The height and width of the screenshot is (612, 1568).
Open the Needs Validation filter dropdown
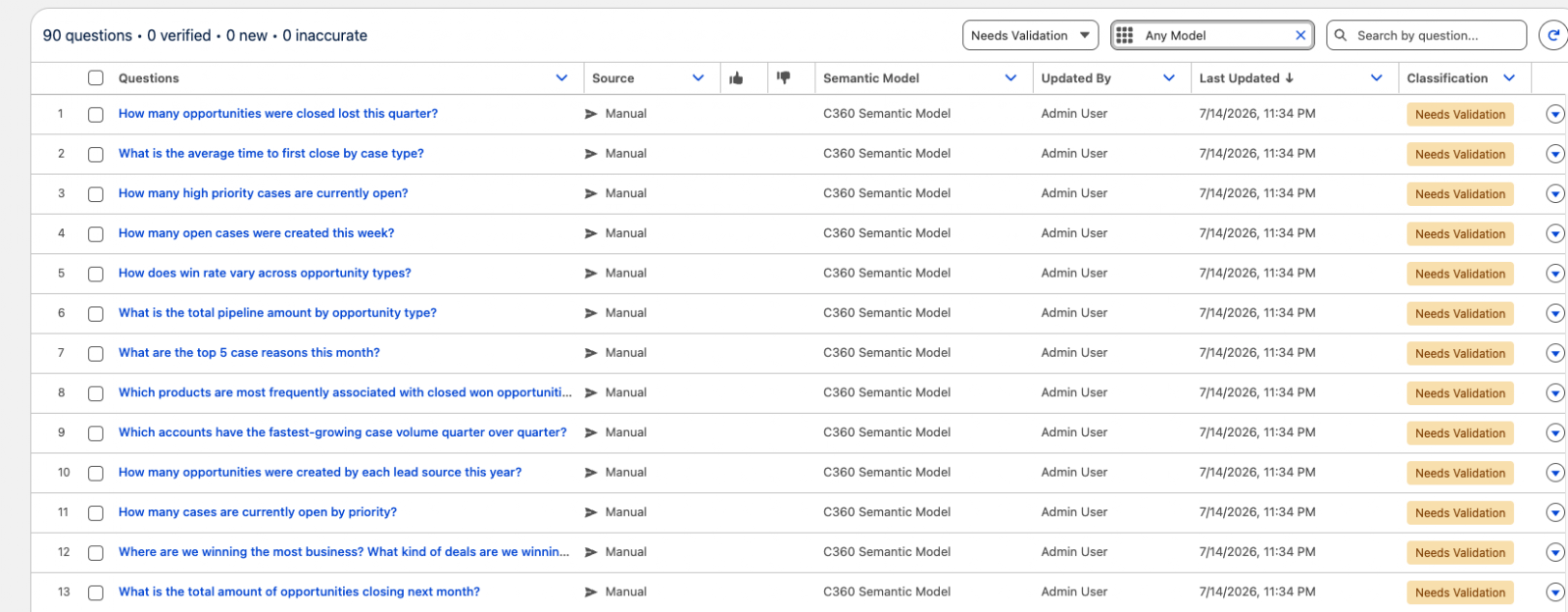point(1030,35)
